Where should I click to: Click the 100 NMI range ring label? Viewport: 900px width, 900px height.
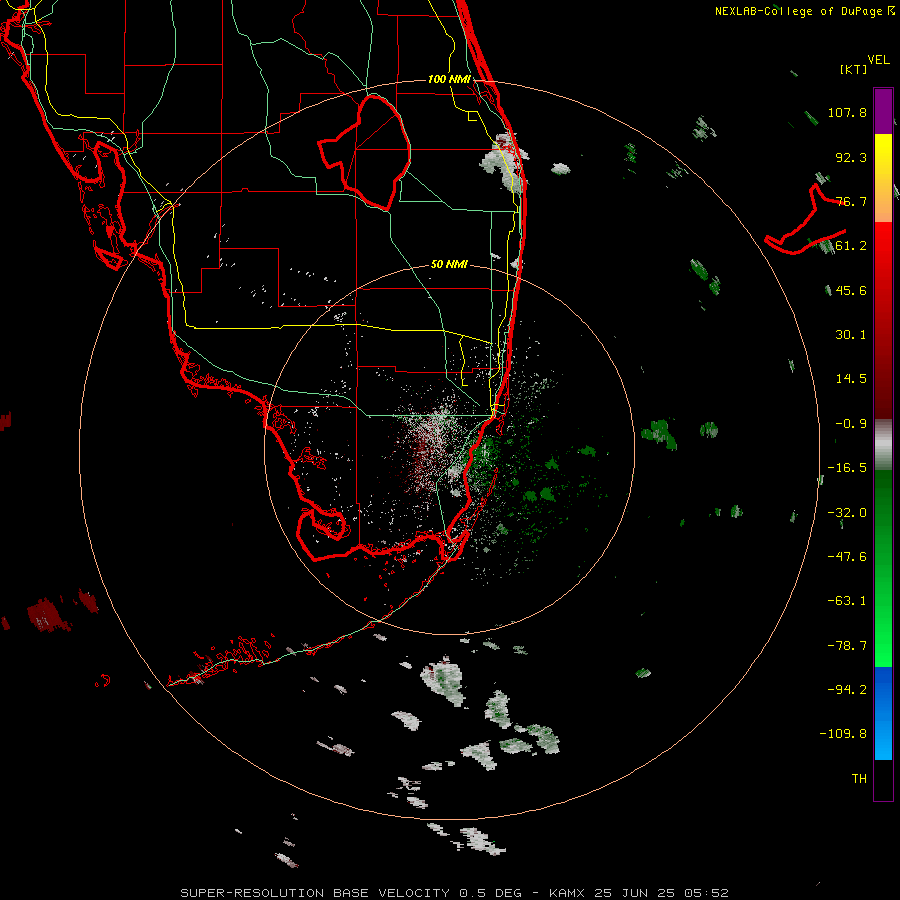449,79
